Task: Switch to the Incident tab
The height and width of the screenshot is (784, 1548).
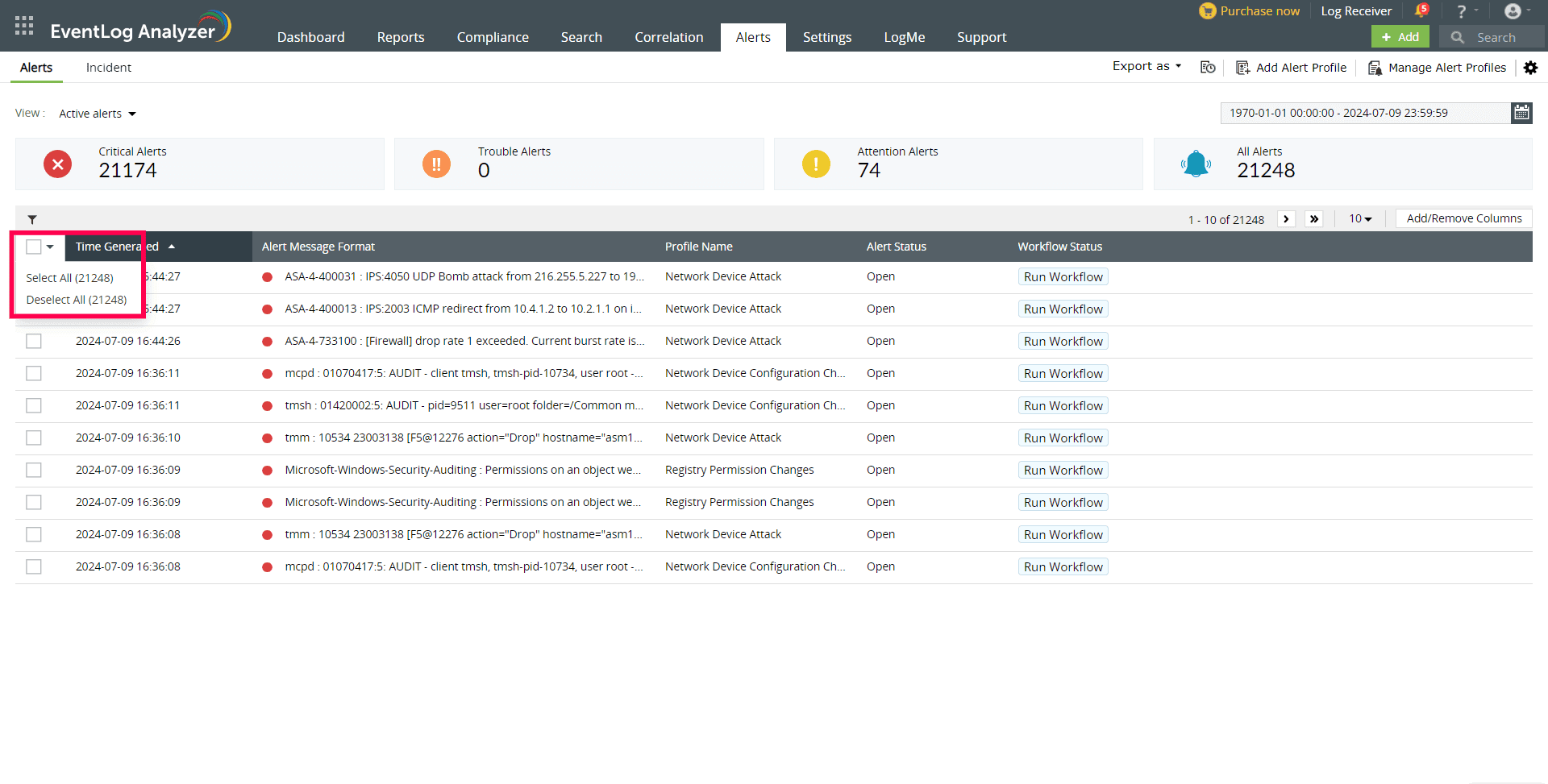Action: tap(109, 68)
